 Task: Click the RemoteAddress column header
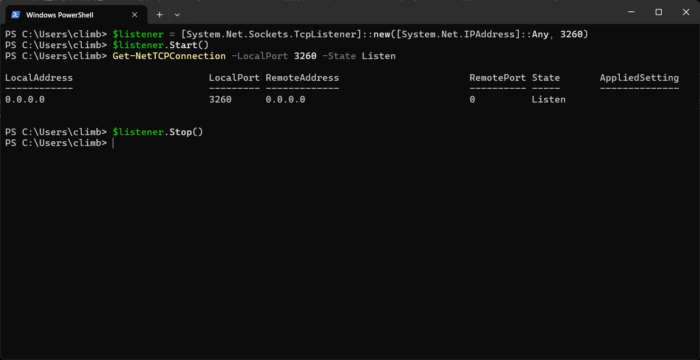[x=302, y=78]
